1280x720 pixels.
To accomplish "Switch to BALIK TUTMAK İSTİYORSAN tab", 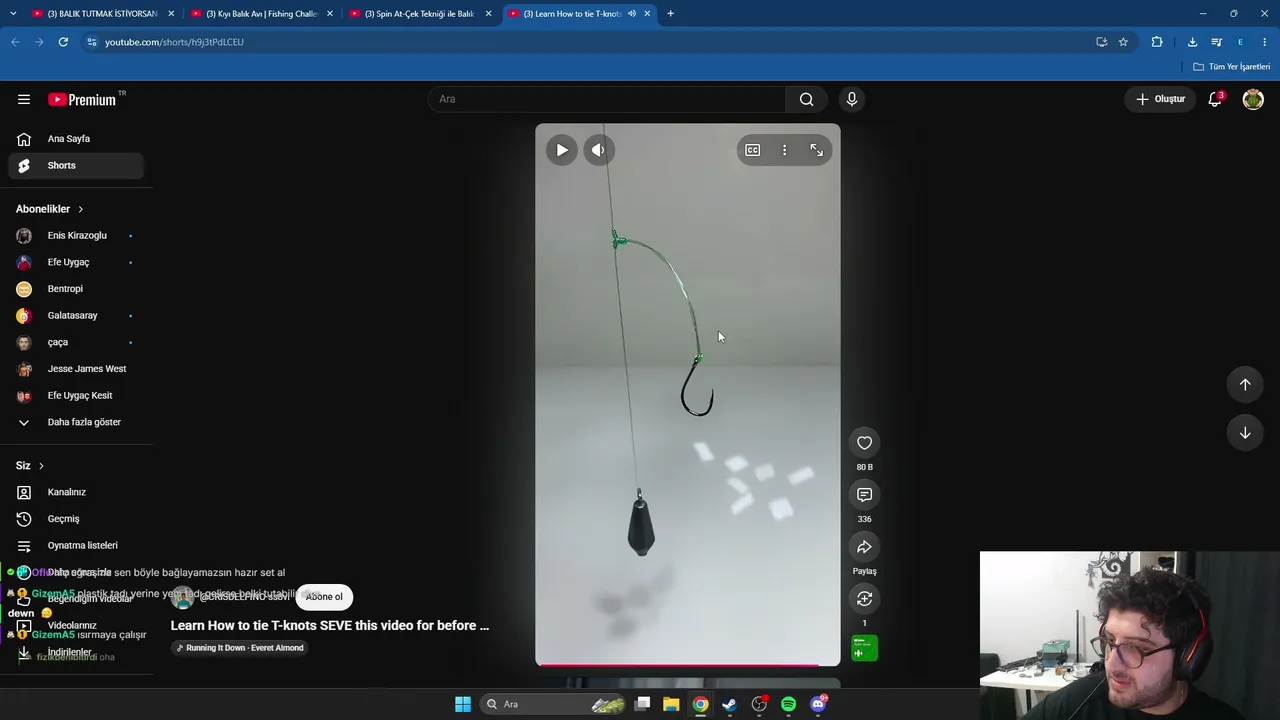I will point(102,14).
